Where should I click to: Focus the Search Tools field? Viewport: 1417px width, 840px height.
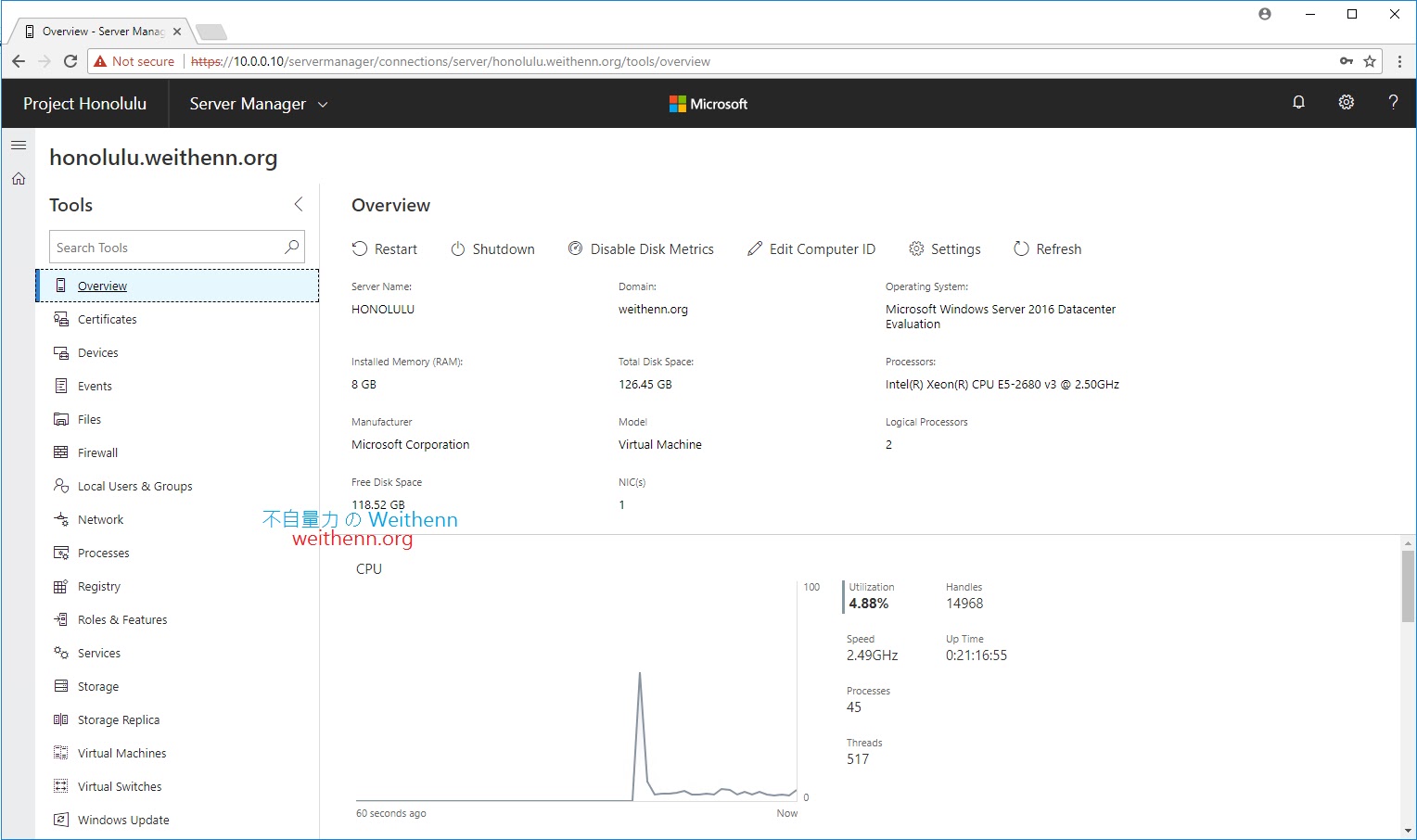coord(176,248)
